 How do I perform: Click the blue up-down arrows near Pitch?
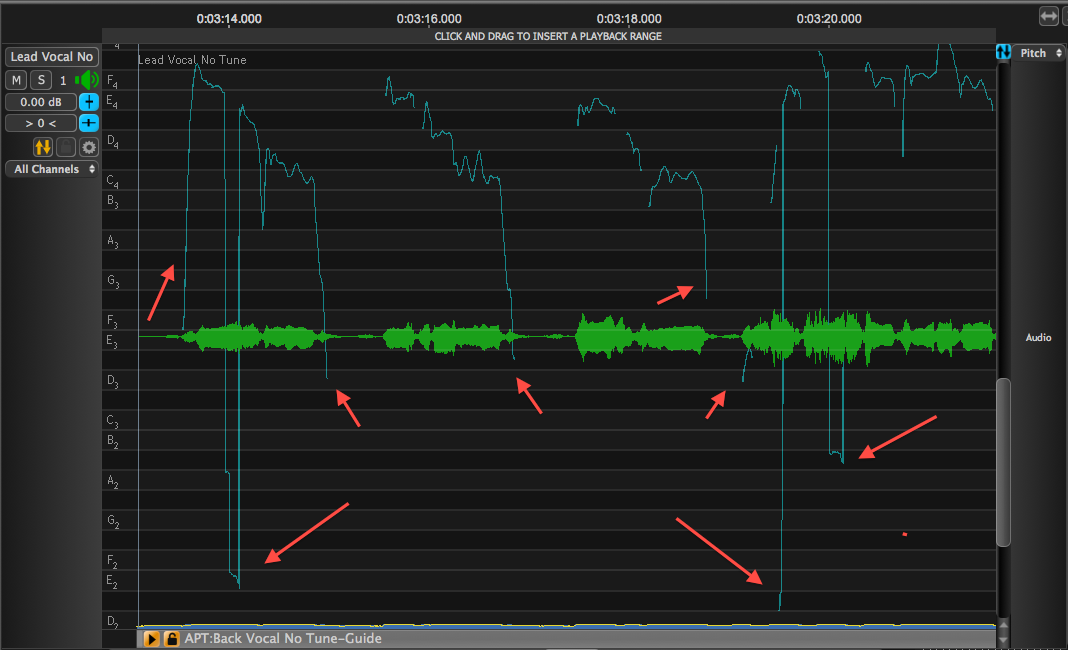1003,52
